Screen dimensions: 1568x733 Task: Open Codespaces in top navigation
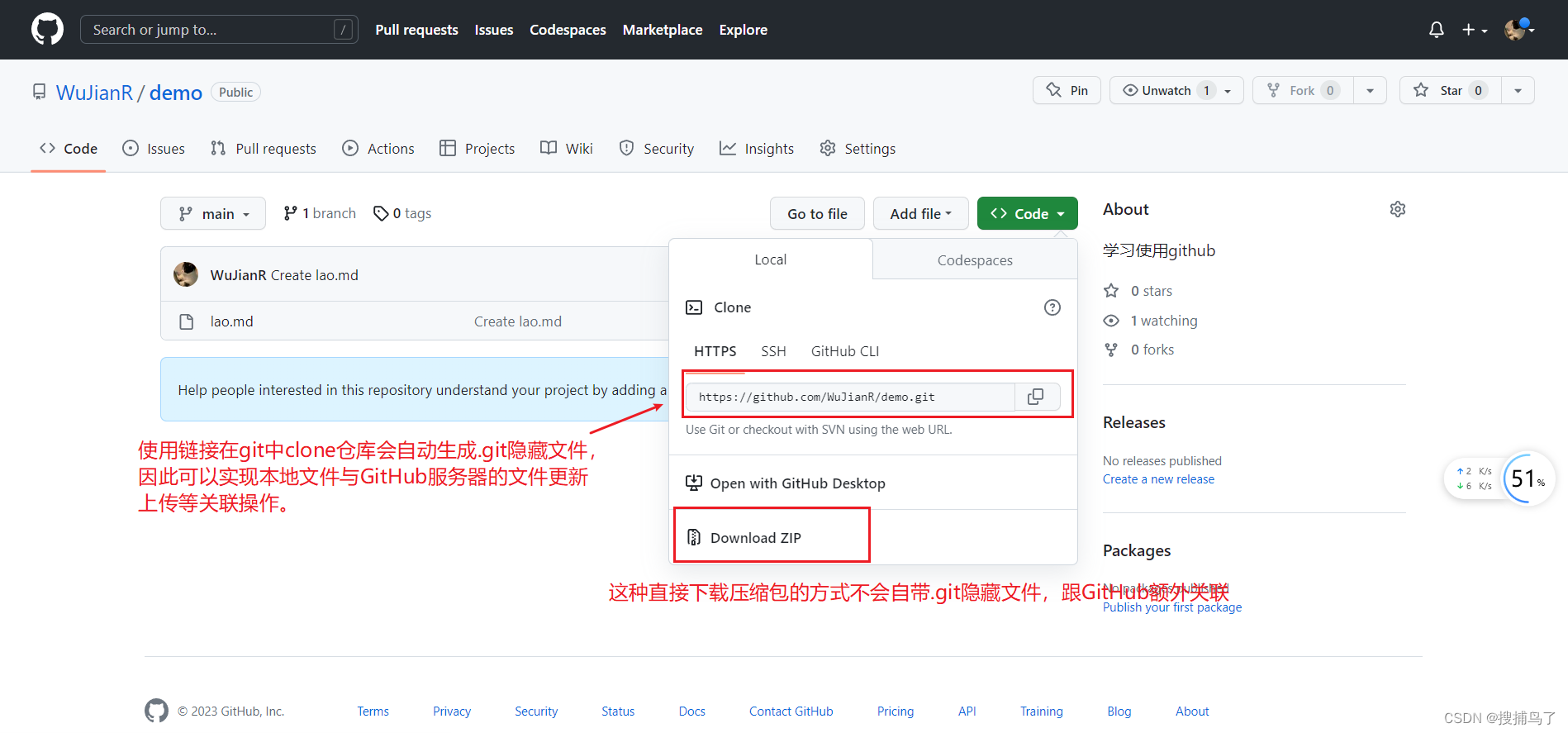pos(568,30)
